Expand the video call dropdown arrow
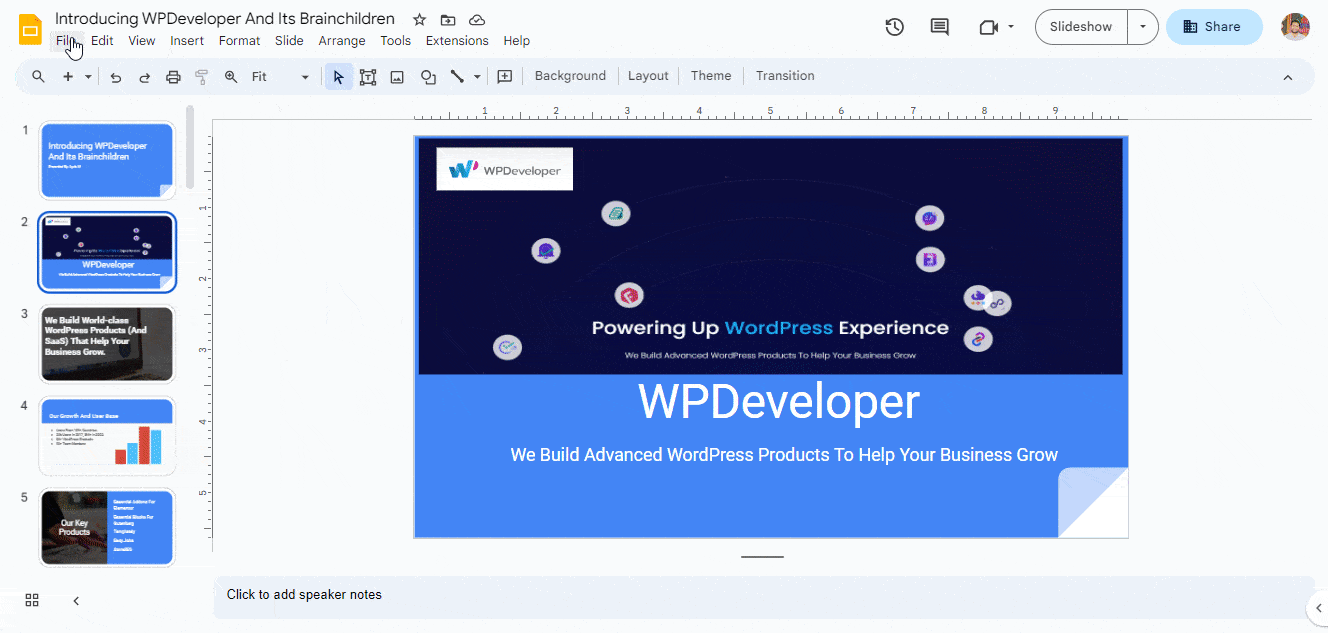The height and width of the screenshot is (633, 1328). (1011, 27)
